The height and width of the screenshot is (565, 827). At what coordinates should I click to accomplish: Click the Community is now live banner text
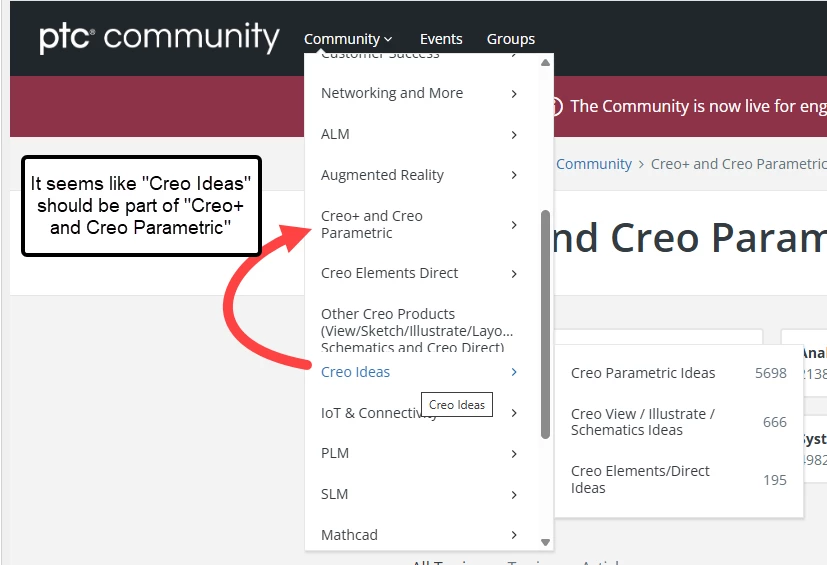(698, 106)
